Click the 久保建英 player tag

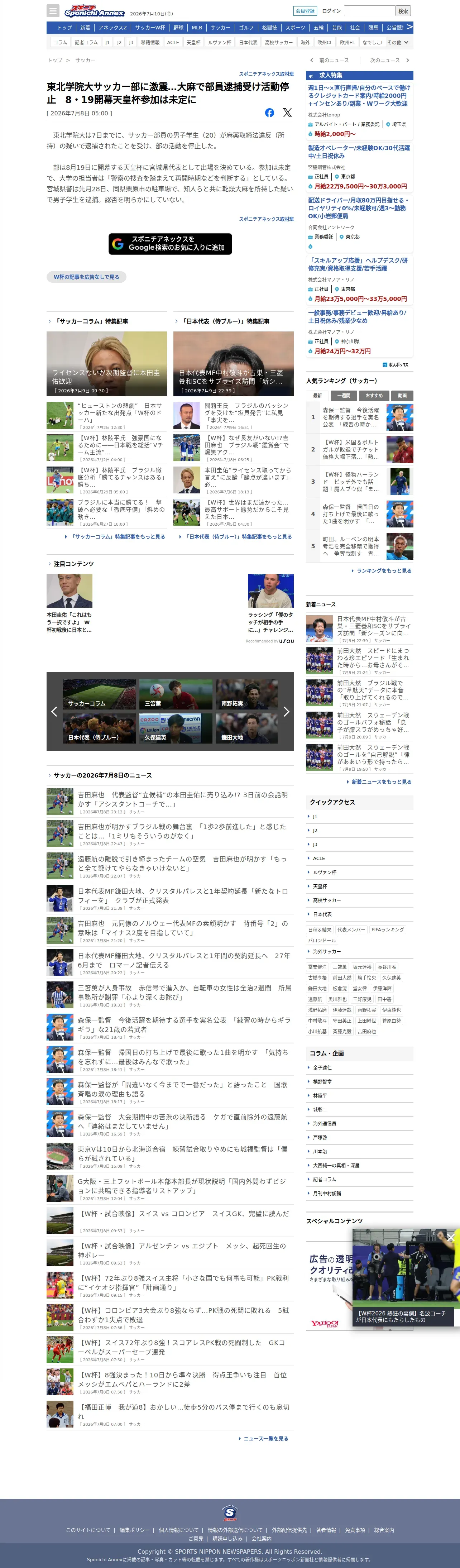(392, 977)
